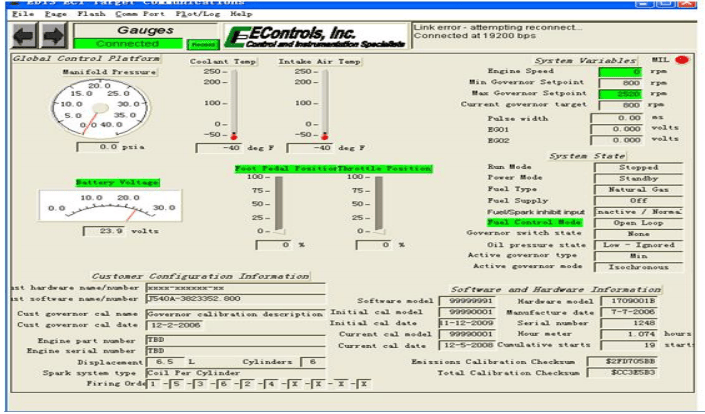Viewport: 705px width, 414px height.
Task: Click the Serial number 1248 field
Action: coord(629,323)
